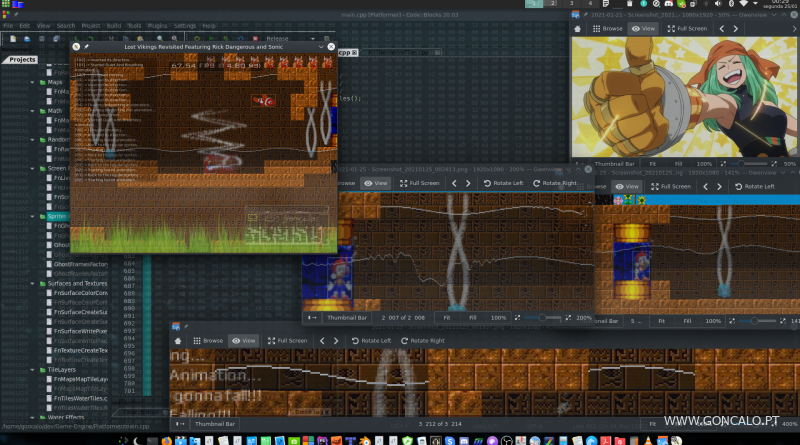Click the Replace icon in Code::Blocks toolbar
This screenshot has height=445, width=800.
(x=174, y=39)
